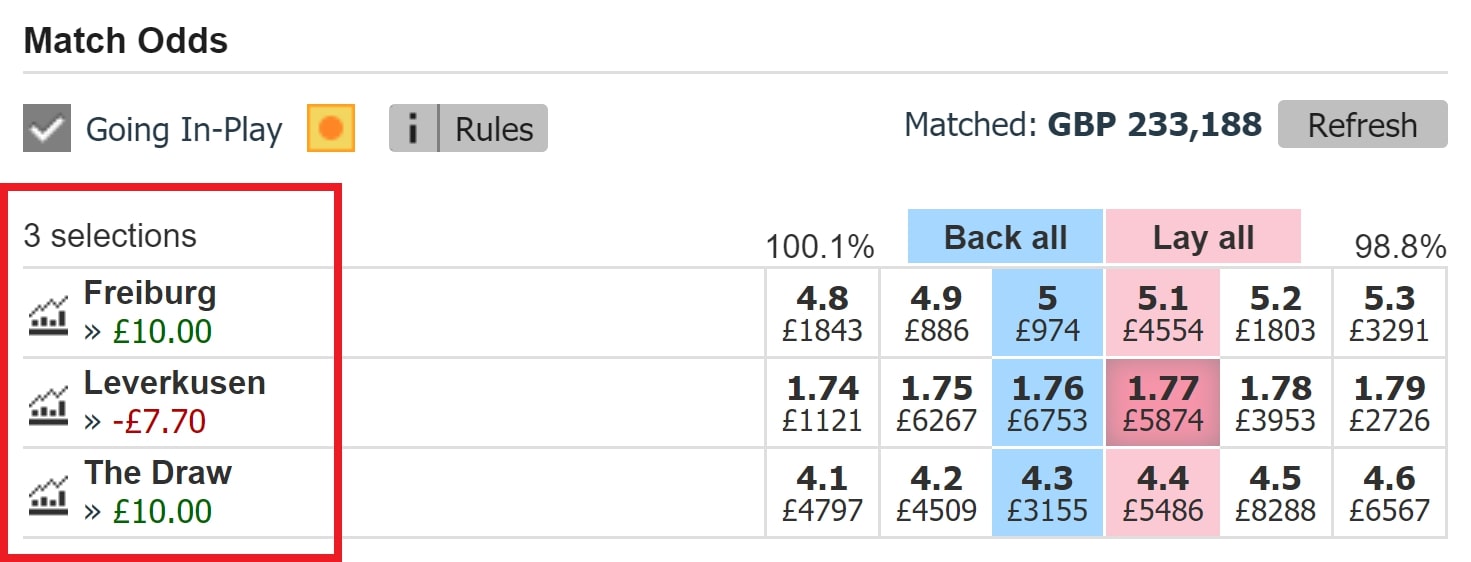Open the Leverkusen price chart icon

pos(48,403)
